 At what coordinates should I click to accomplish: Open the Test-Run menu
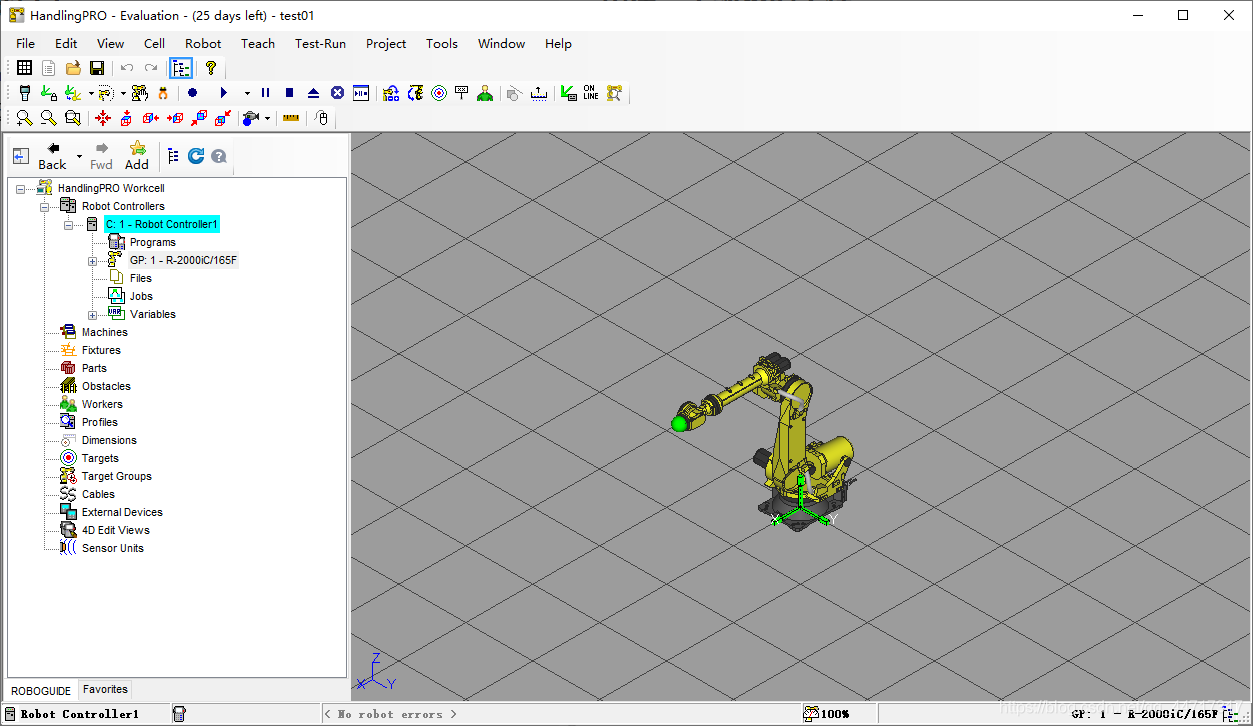[x=320, y=43]
